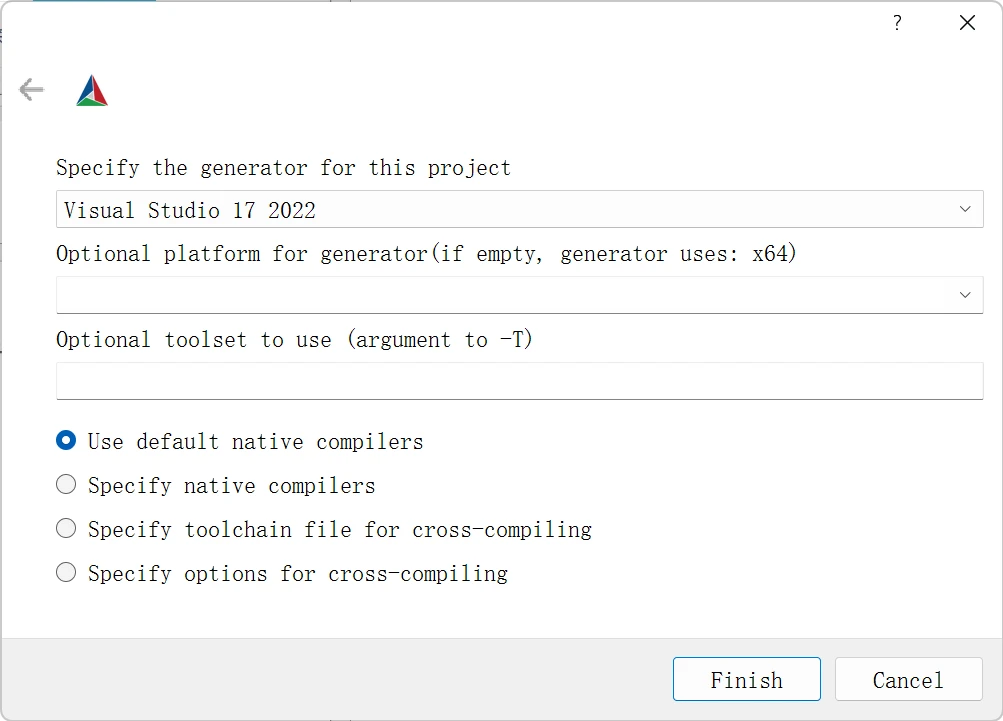Viewport: 1003px width, 721px height.
Task: Open the Visual Studio 17 2022 combo box
Action: coord(500,209)
